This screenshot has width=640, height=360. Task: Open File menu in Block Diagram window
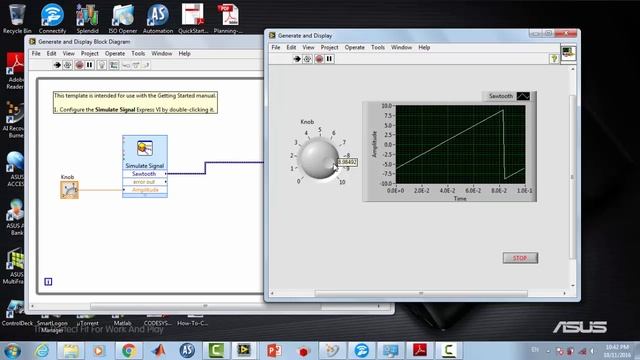36,53
